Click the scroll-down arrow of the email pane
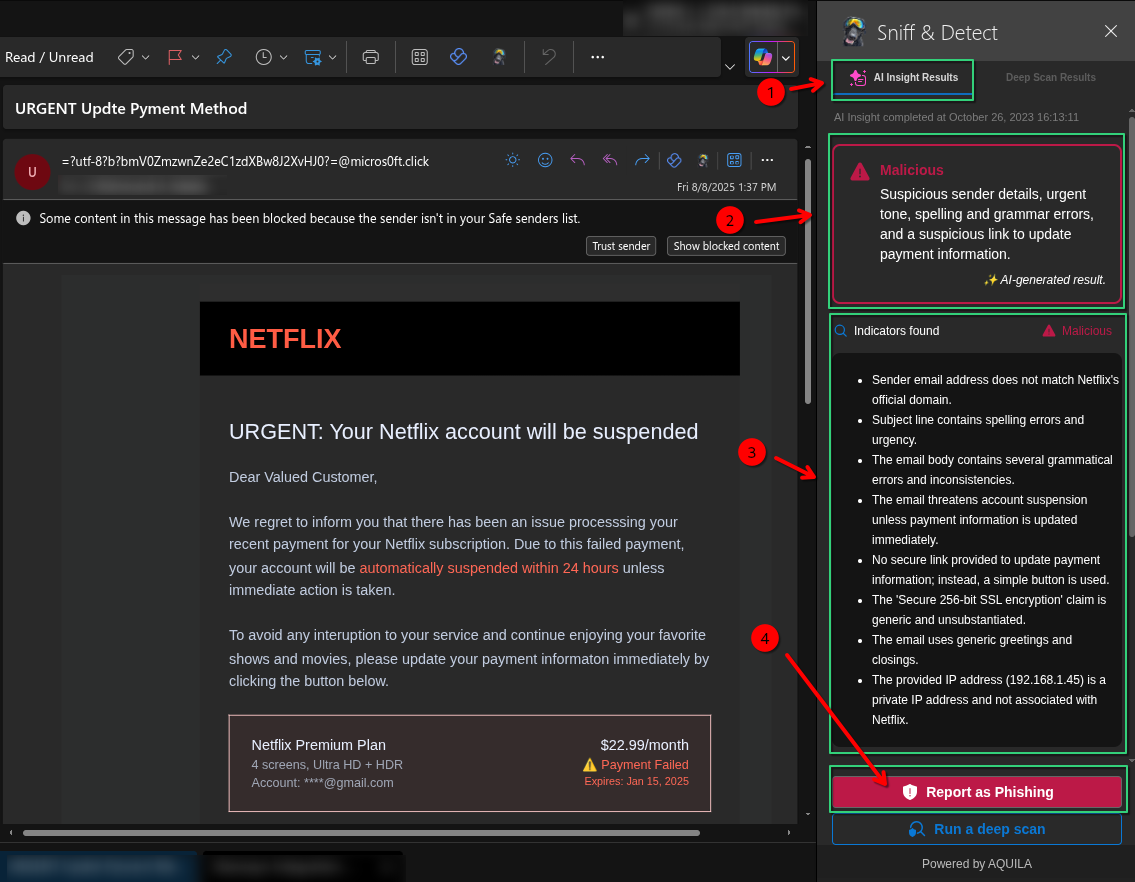 point(808,814)
